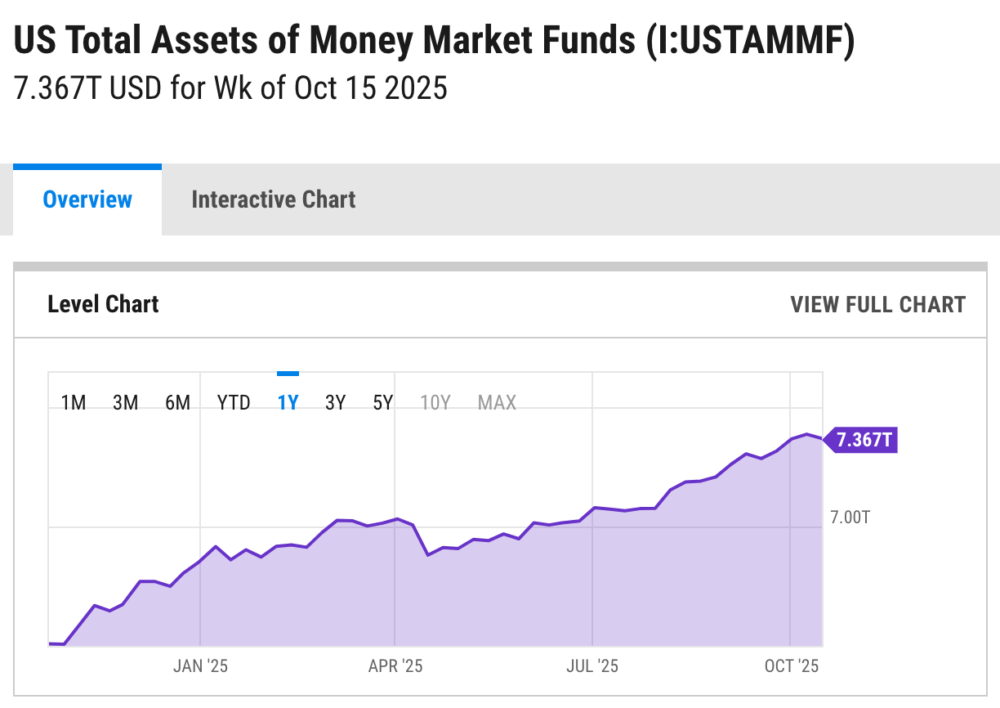Pick the 5Y range button

coord(383,403)
